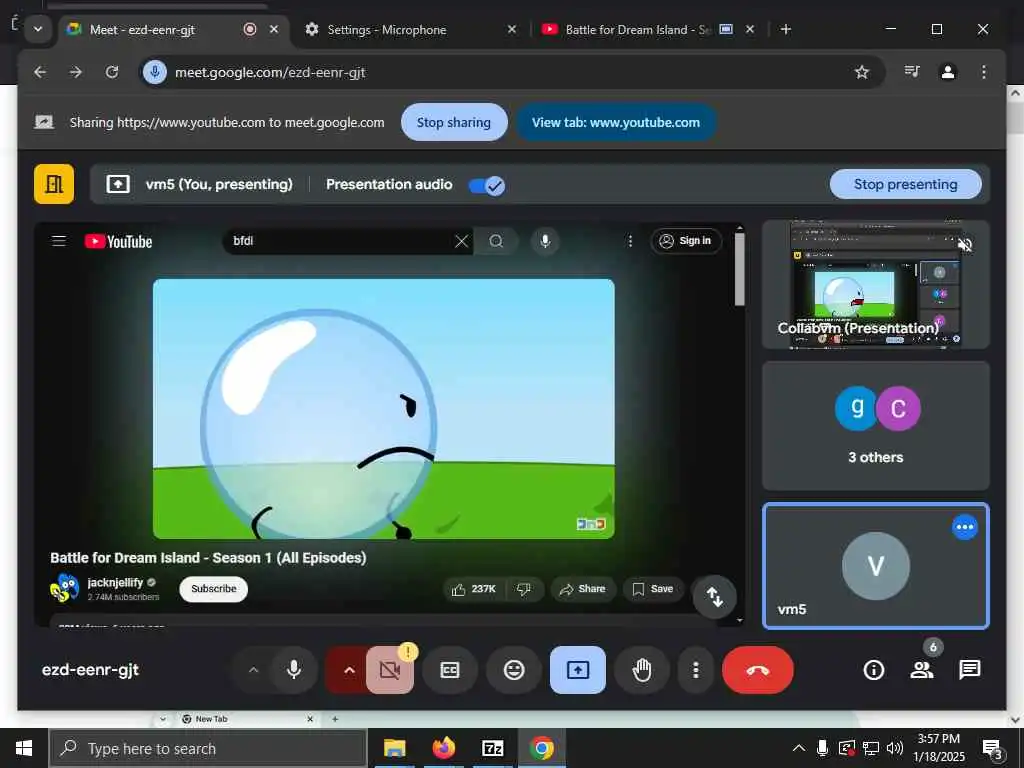This screenshot has width=1024, height=768.
Task: Open YouTube settings three-dot menu
Action: pyautogui.click(x=630, y=241)
